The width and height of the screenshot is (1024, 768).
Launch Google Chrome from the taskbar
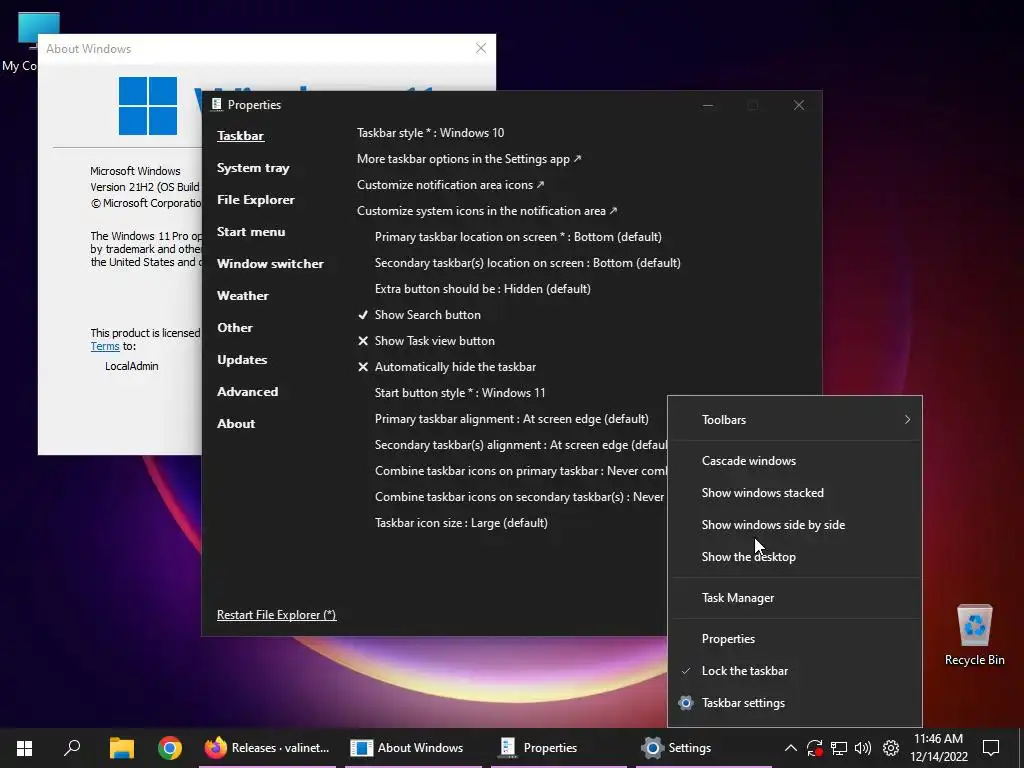(x=170, y=748)
